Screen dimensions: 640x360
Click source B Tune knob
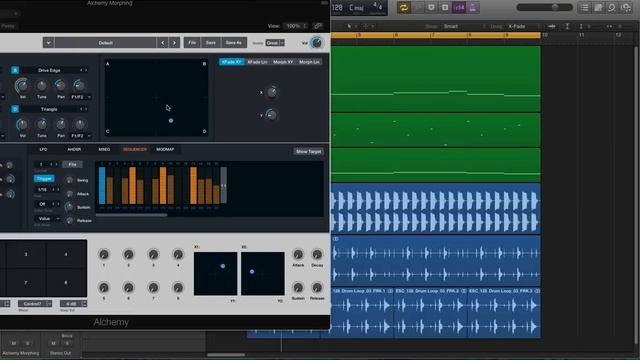(42, 85)
